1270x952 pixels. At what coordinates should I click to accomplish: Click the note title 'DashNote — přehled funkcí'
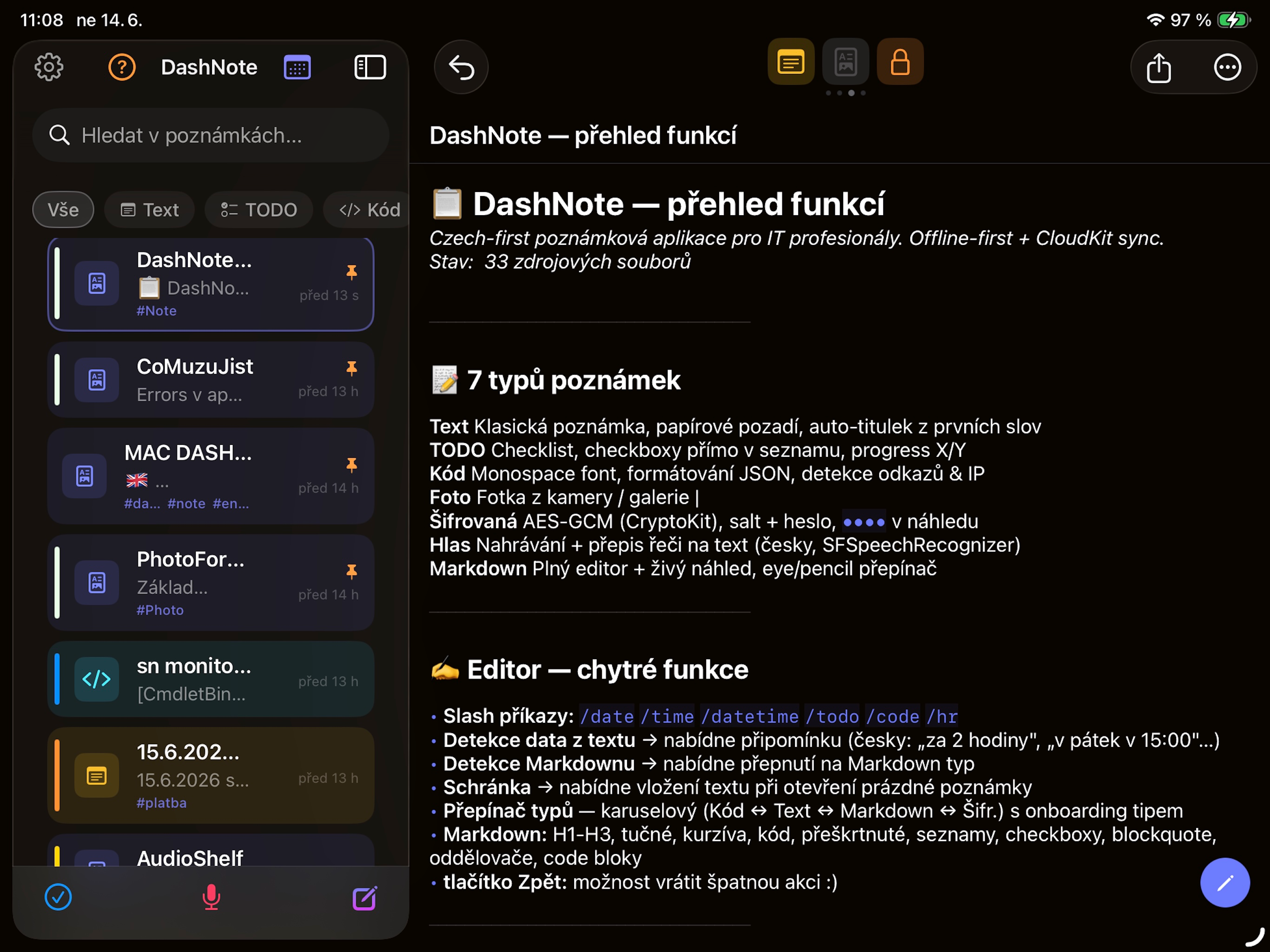[x=583, y=136]
